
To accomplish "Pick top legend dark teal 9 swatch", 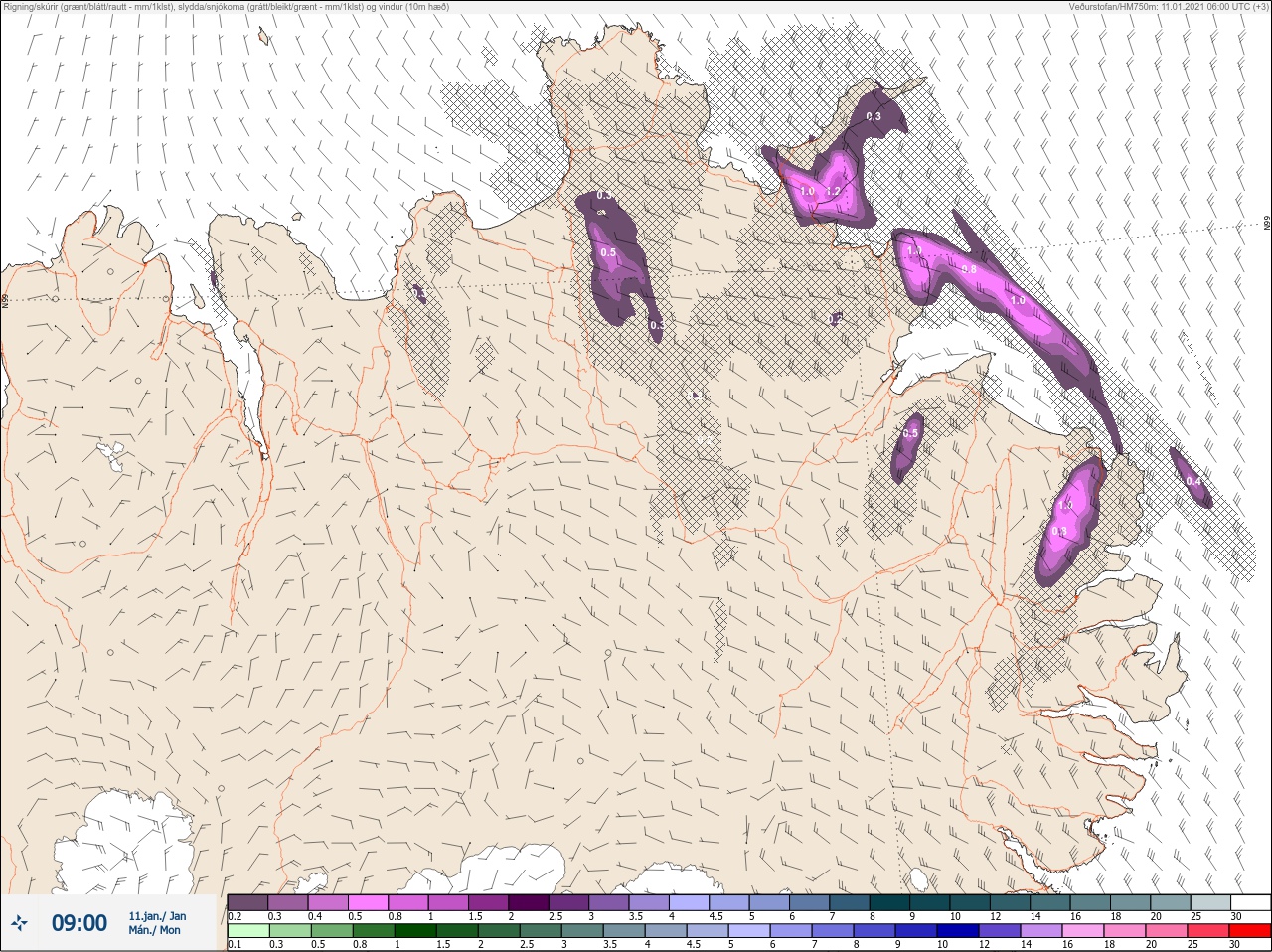I will tap(929, 902).
